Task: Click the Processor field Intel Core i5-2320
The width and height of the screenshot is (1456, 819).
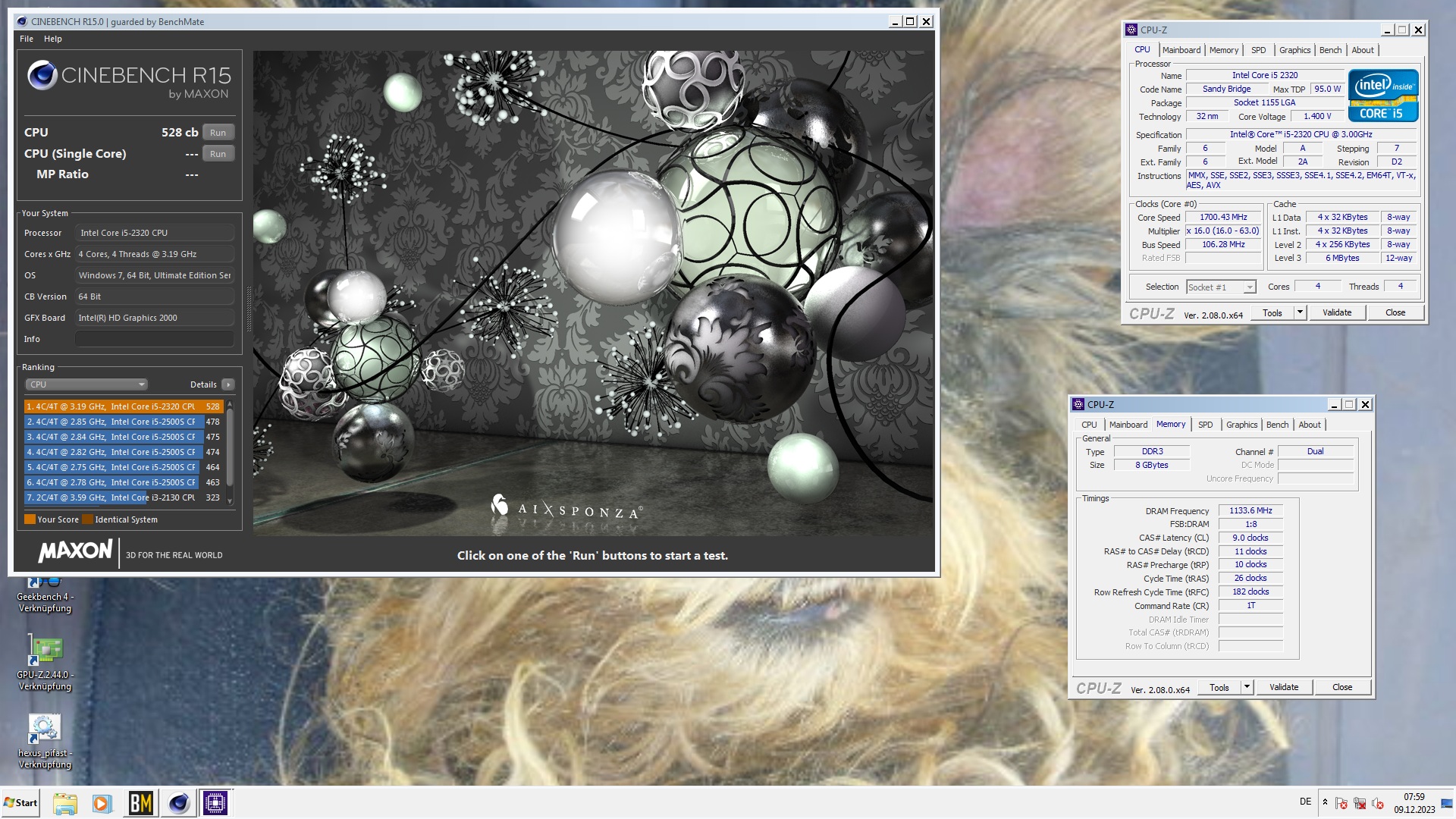Action: pyautogui.click(x=155, y=233)
